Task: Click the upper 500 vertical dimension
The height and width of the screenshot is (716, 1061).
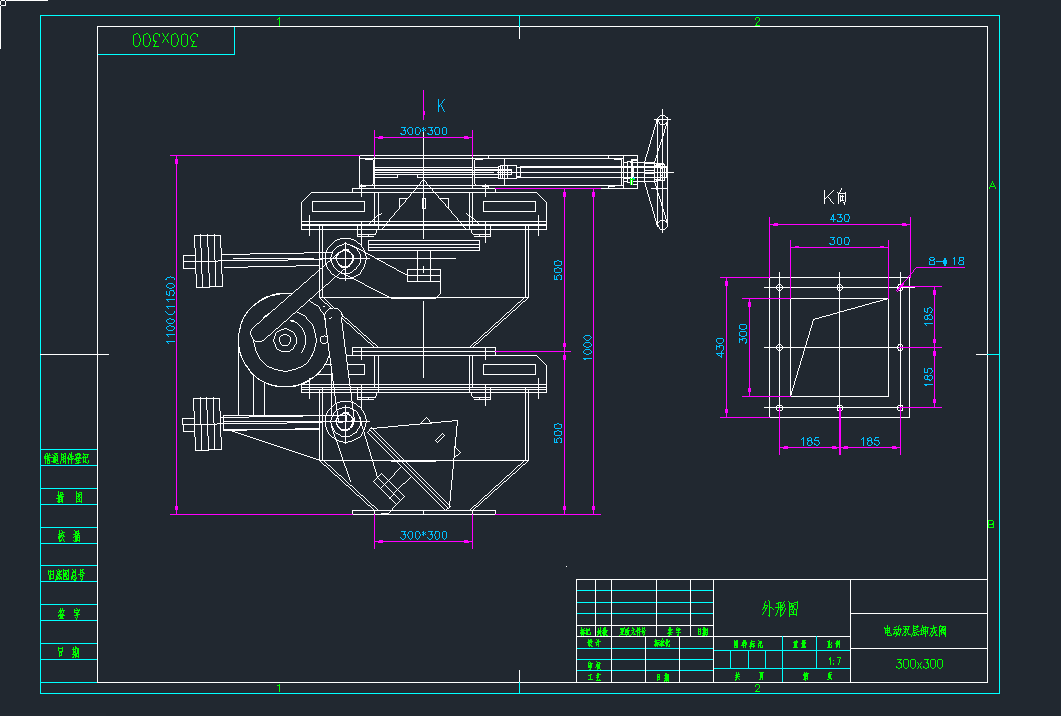Action: pos(559,270)
